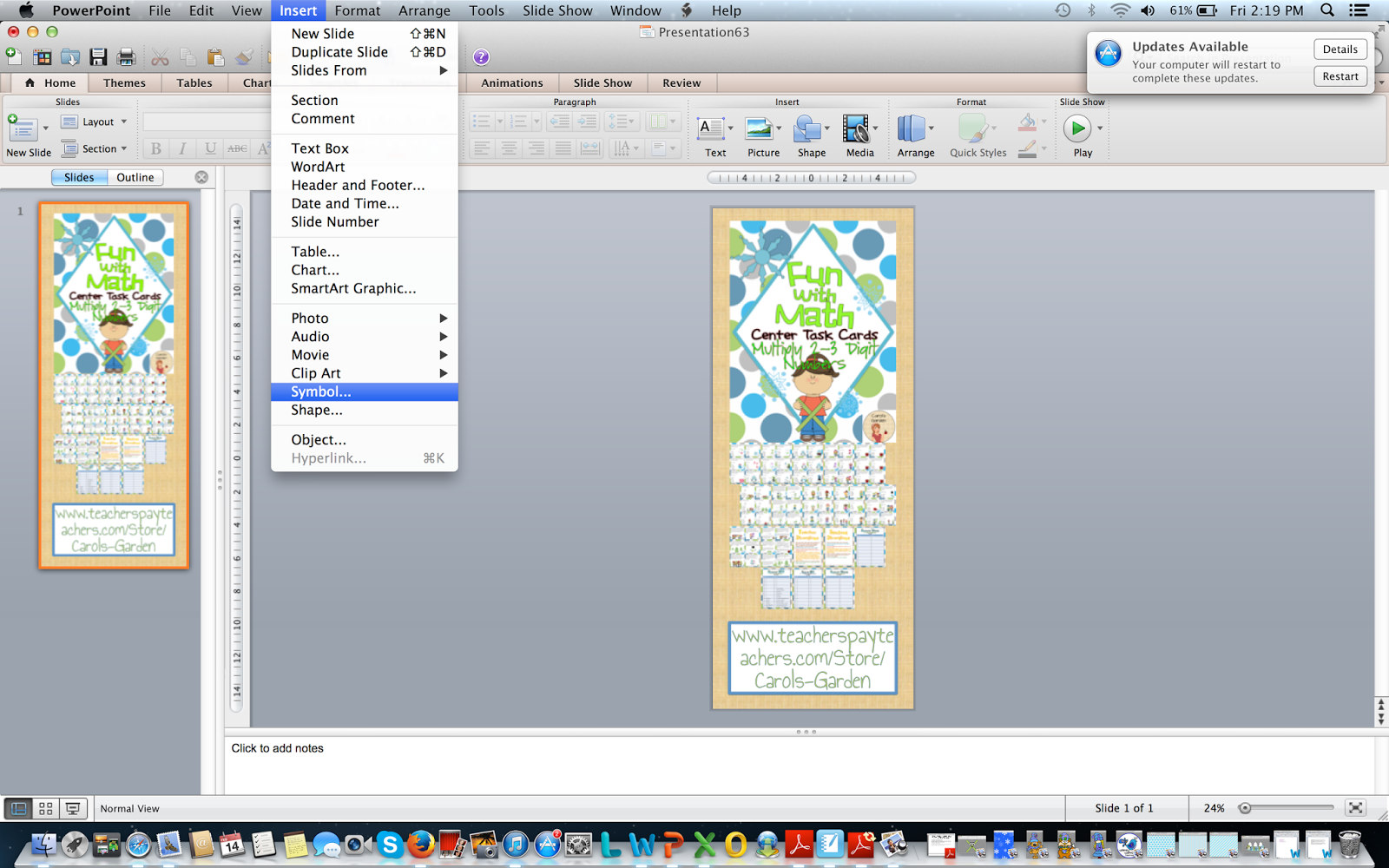Toggle Strikethrough formatting
Image resolution: width=1389 pixels, height=868 pixels.
[x=237, y=148]
